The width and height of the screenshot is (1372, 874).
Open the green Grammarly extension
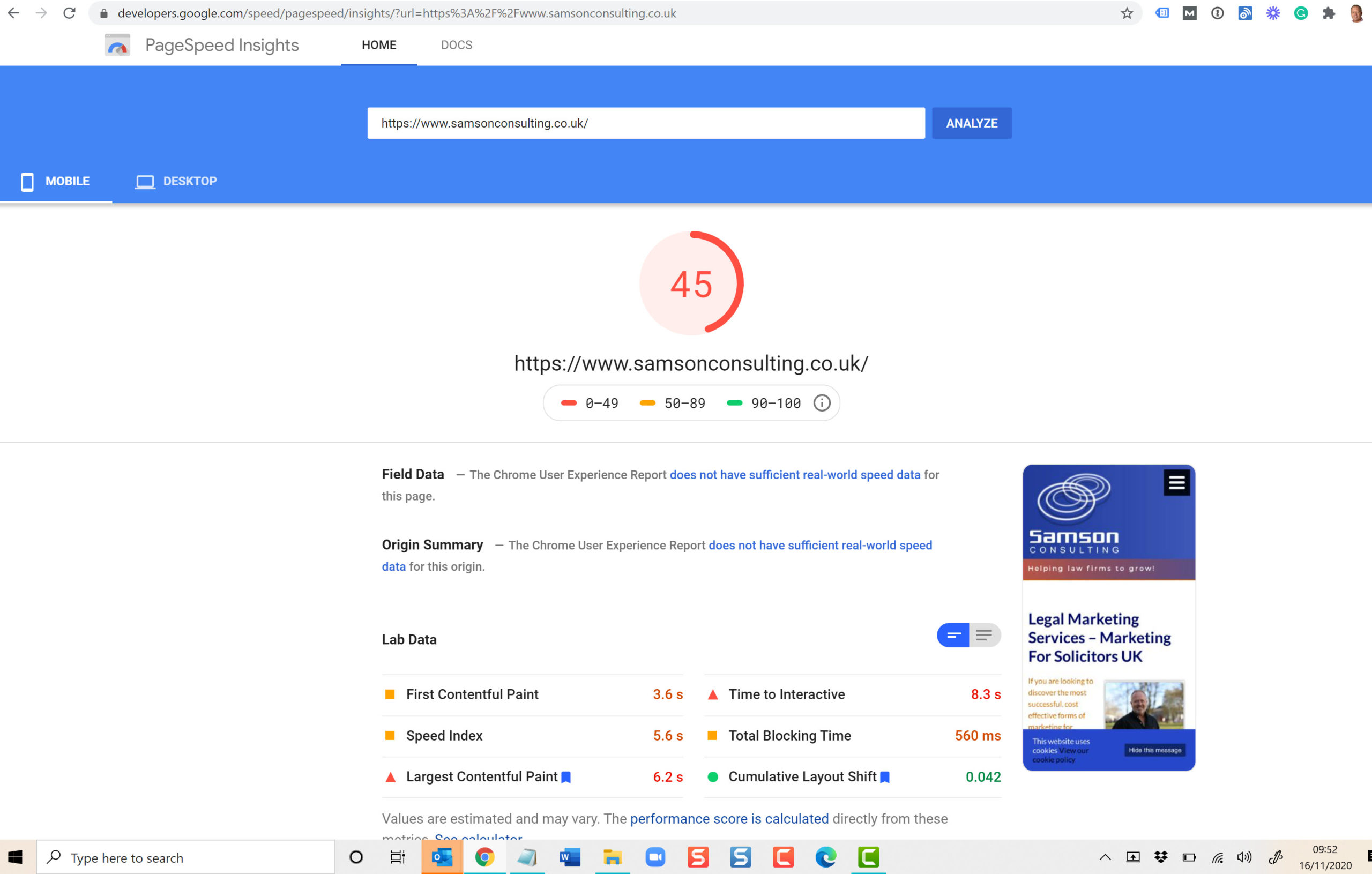pyautogui.click(x=1301, y=13)
